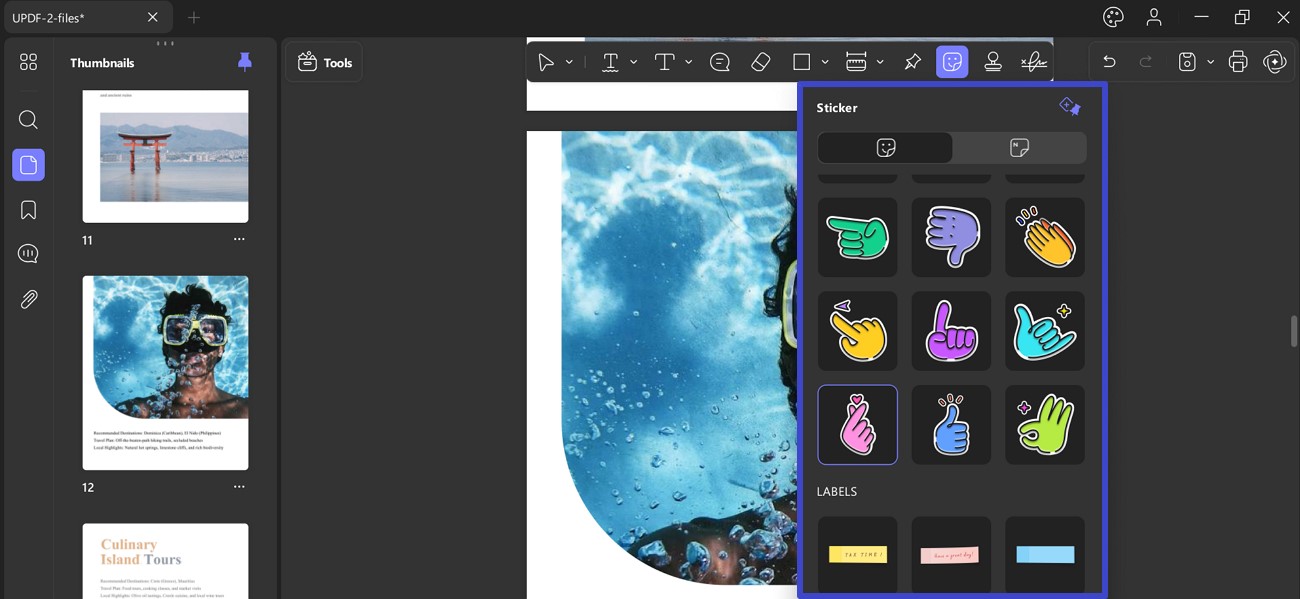Select the Stamp tool
Screen dimensions: 1300x599
click(x=993, y=62)
